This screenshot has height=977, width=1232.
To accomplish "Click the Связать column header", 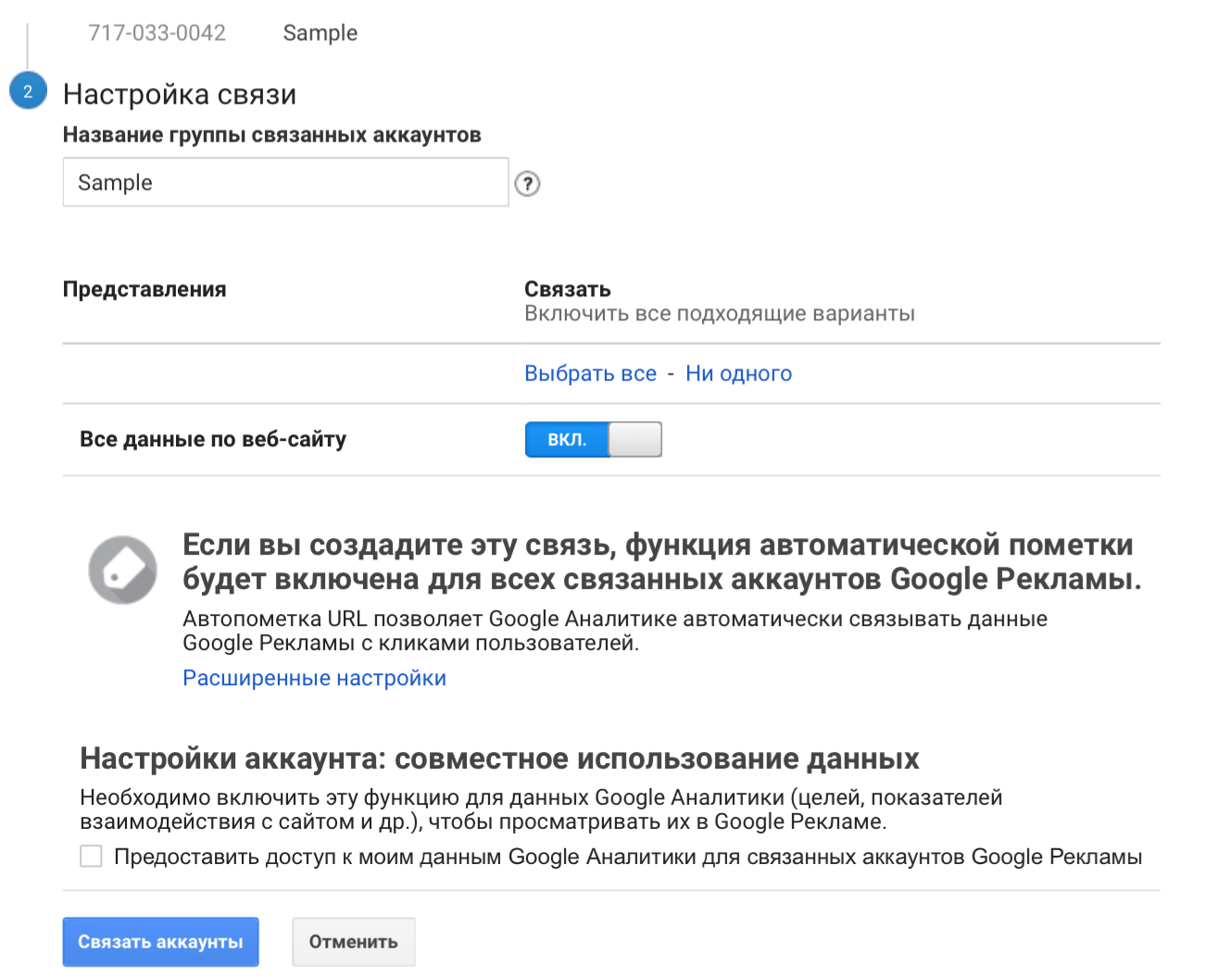I will (x=567, y=290).
